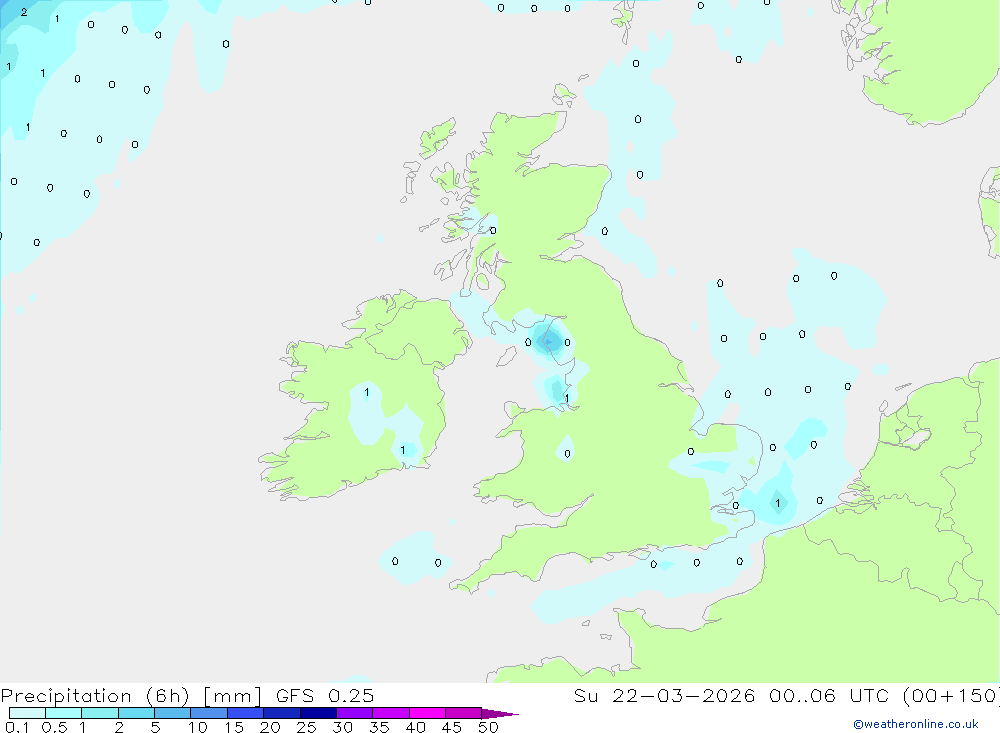Screen dimensions: 1000x733
Task: Click the upper '1' value over Ireland
Action: 367,392
